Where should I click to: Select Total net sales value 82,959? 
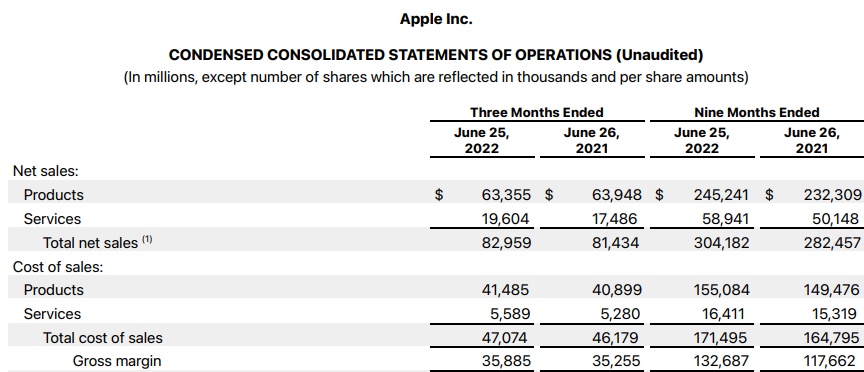point(506,242)
